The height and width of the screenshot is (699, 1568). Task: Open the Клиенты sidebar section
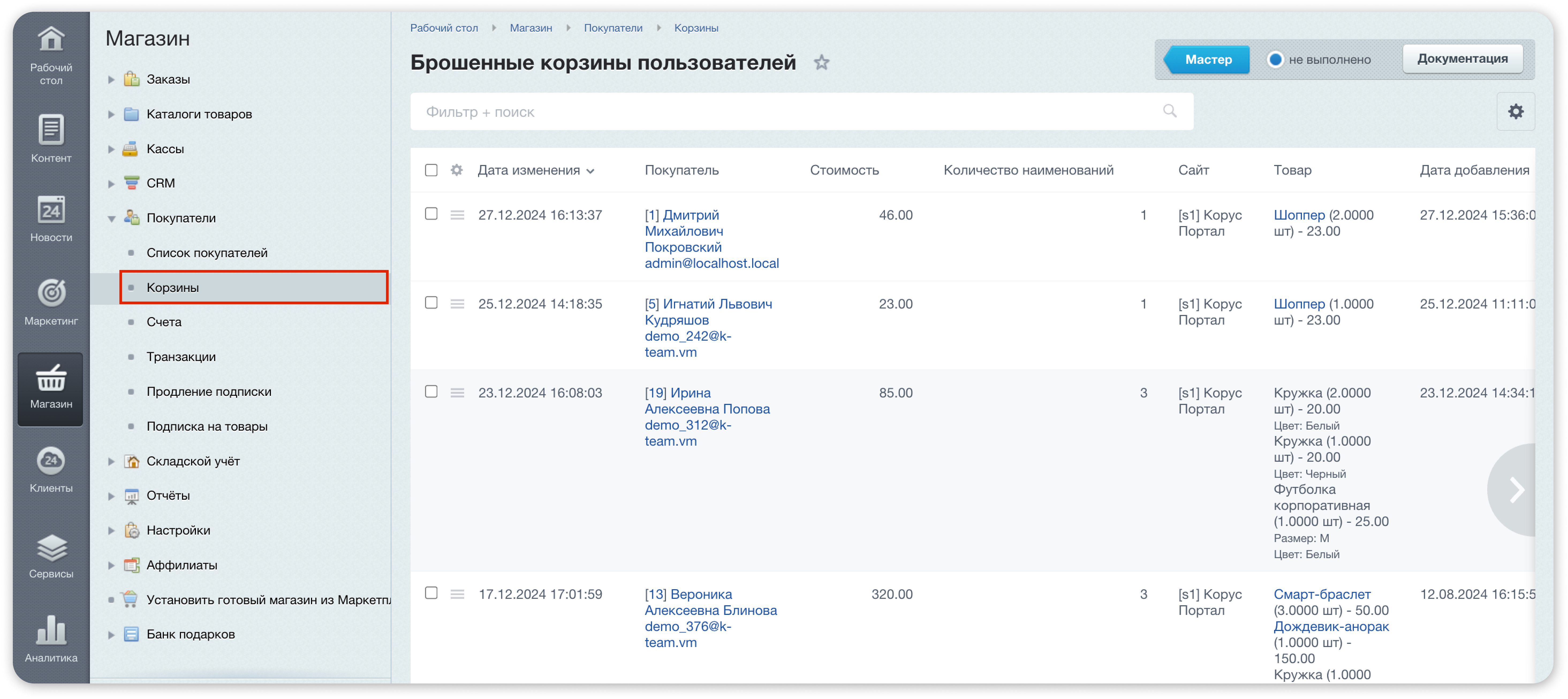pyautogui.click(x=51, y=469)
